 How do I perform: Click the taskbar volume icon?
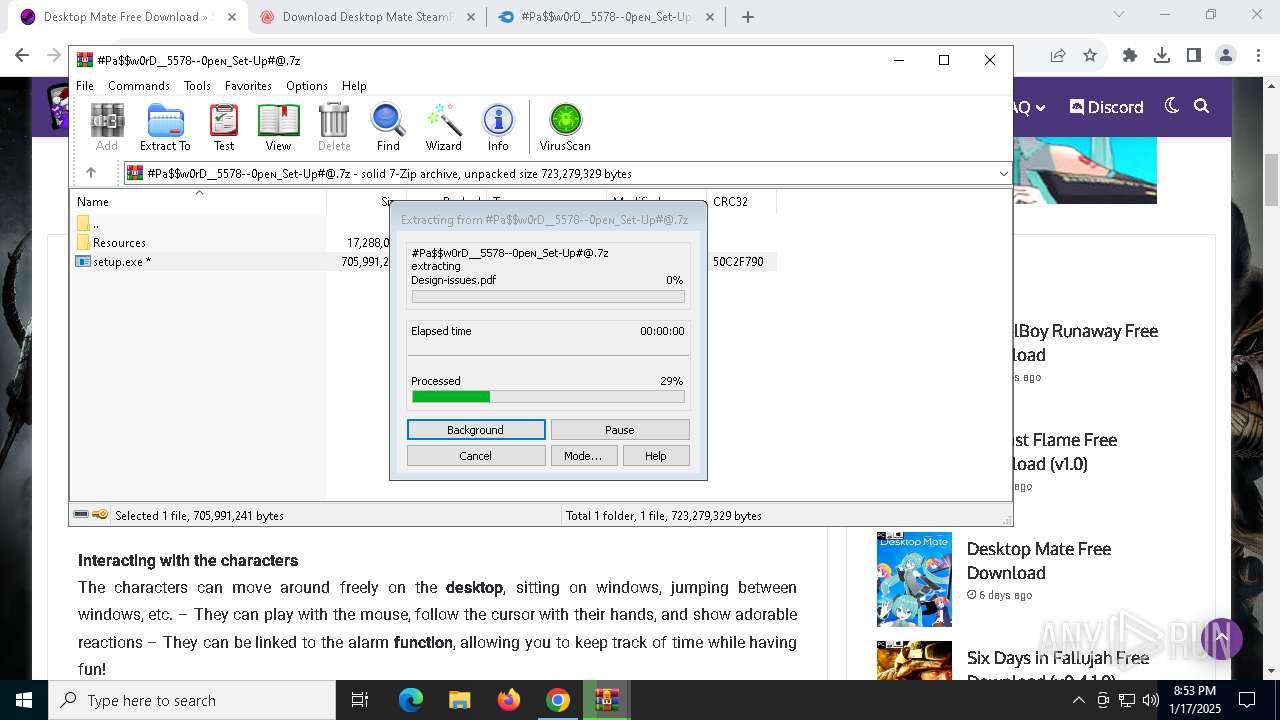[1150, 700]
